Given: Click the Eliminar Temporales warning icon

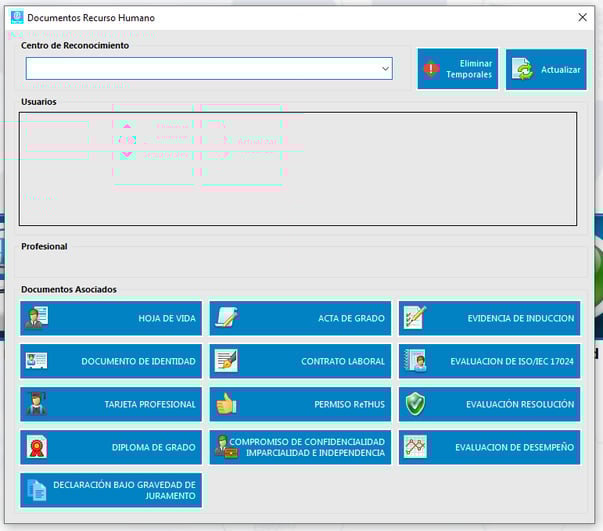Looking at the screenshot, I should (x=431, y=70).
